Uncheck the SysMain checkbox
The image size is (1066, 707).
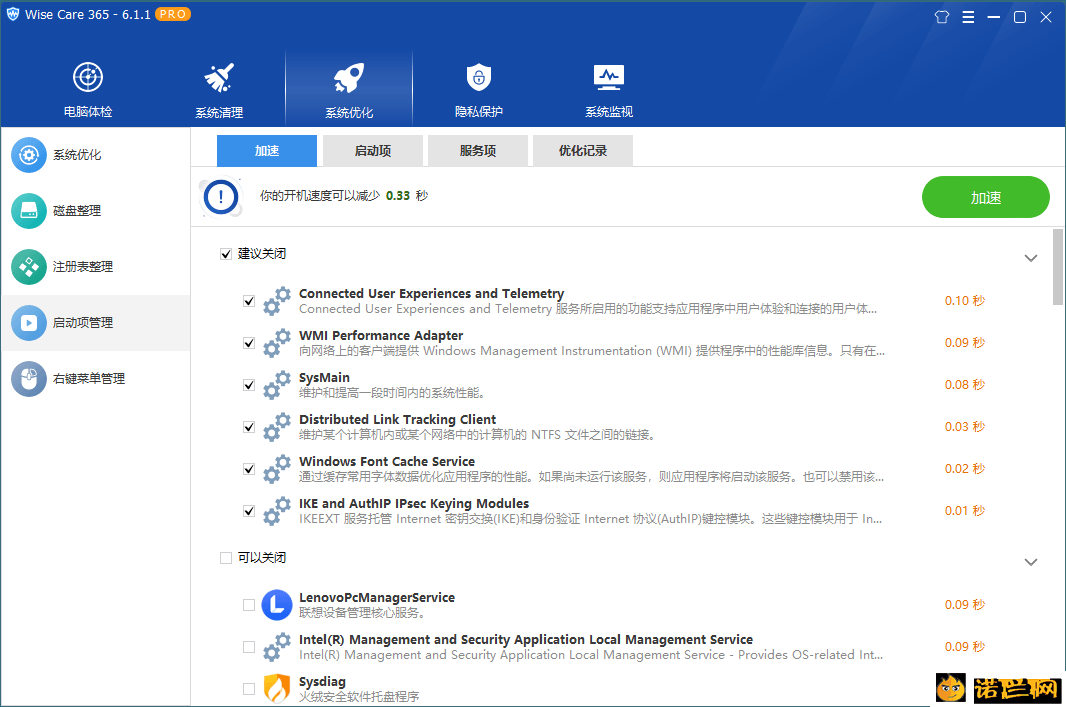(x=249, y=385)
